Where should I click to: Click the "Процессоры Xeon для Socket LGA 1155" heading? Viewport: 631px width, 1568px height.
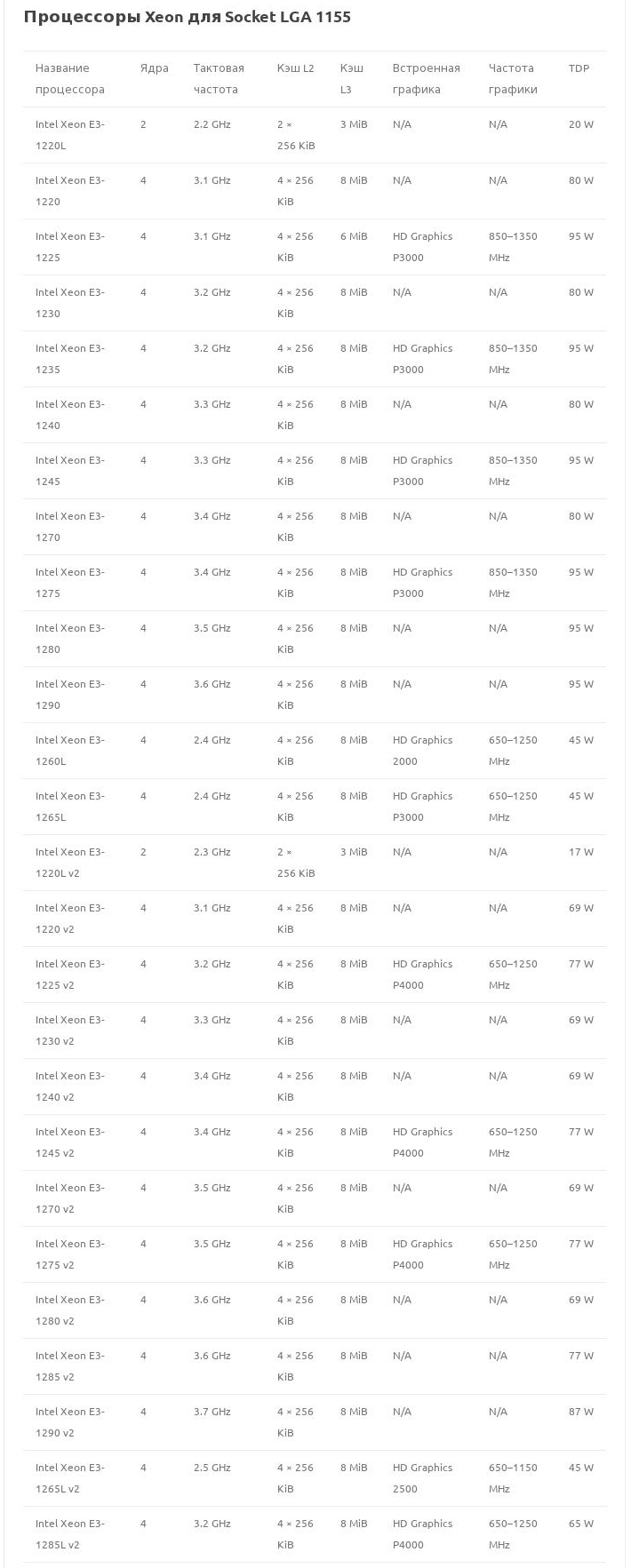[187, 17]
